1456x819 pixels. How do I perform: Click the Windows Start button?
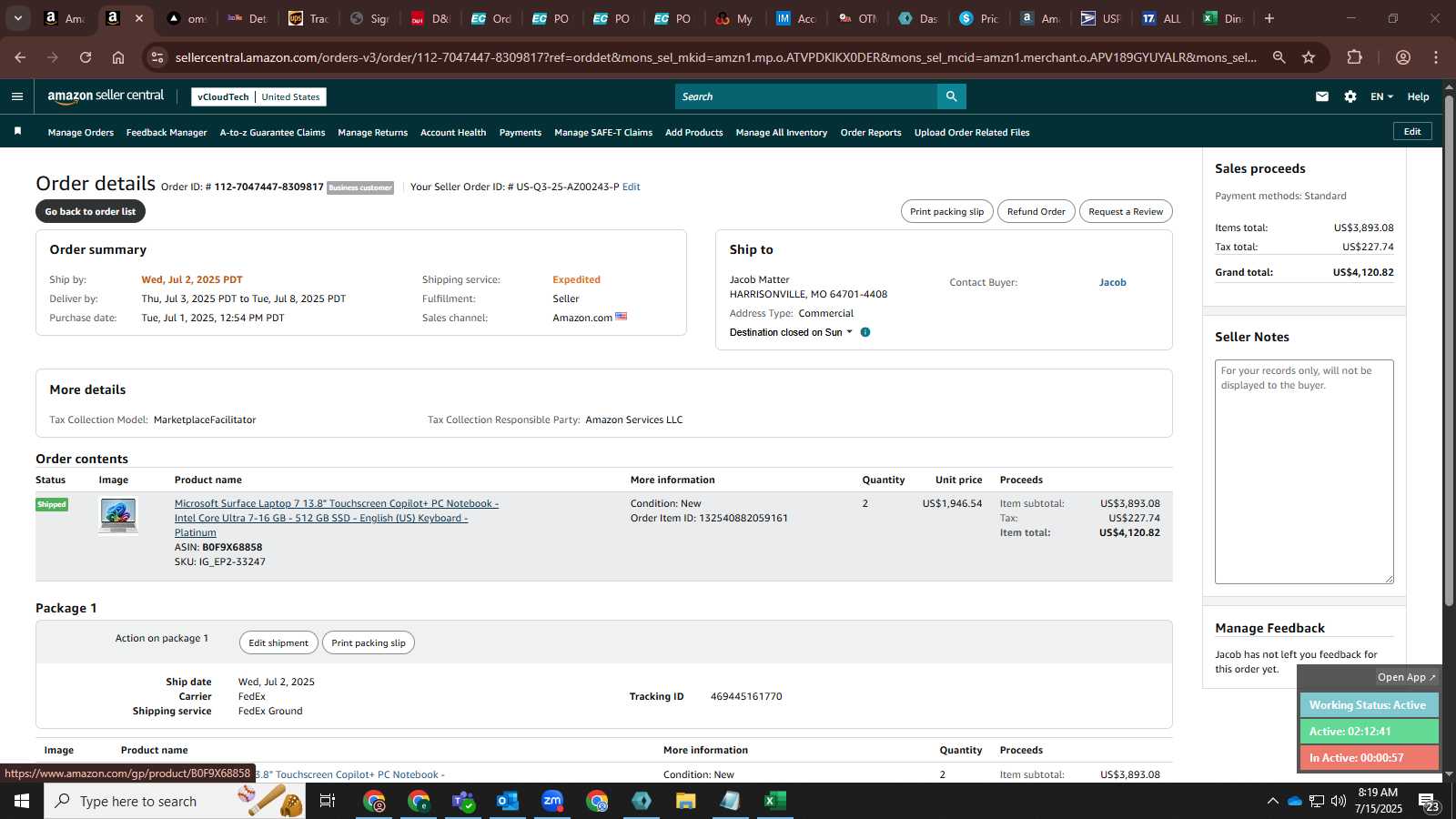point(22,801)
